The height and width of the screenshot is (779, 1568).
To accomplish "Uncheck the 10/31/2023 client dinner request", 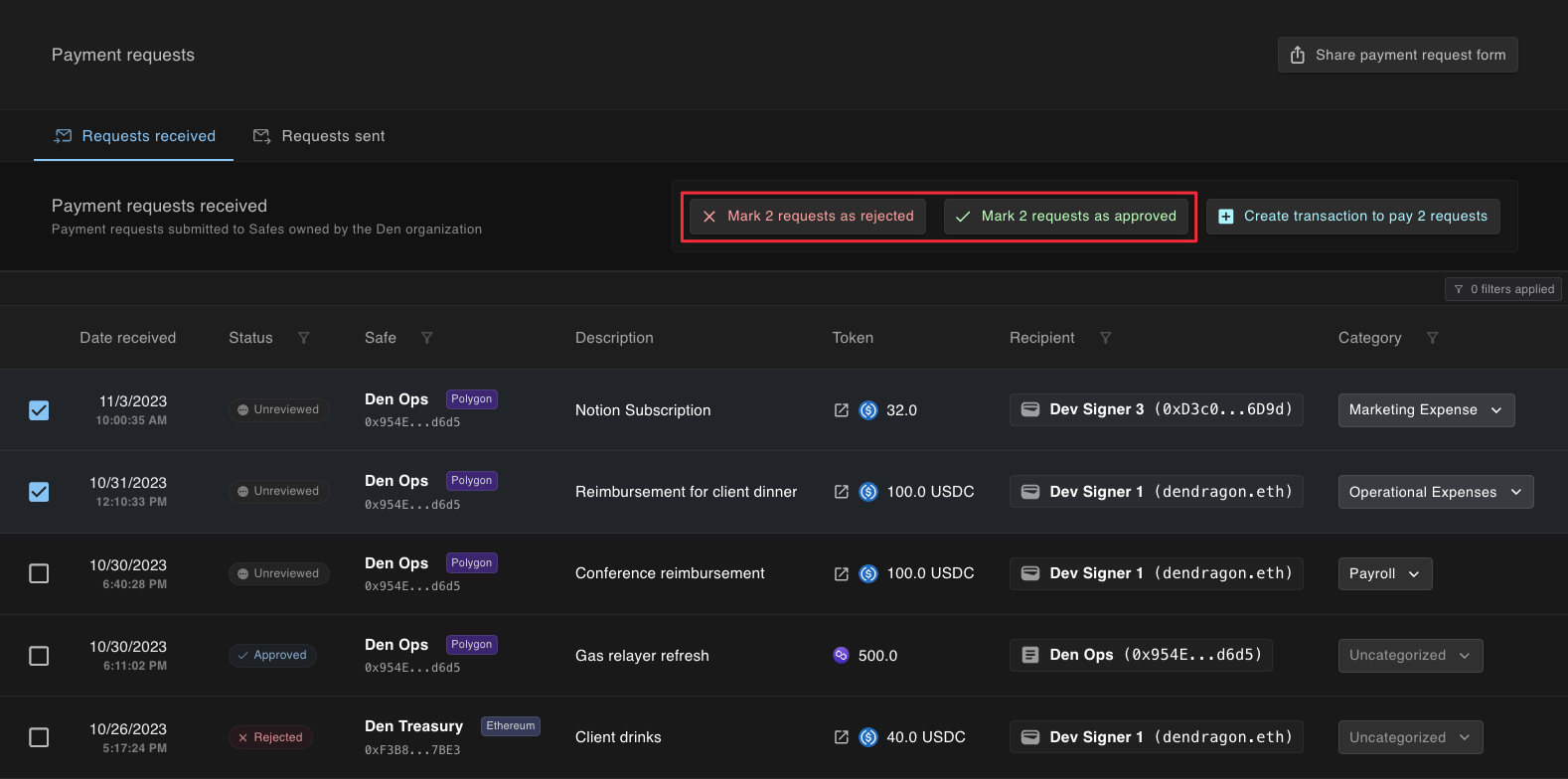I will (39, 492).
